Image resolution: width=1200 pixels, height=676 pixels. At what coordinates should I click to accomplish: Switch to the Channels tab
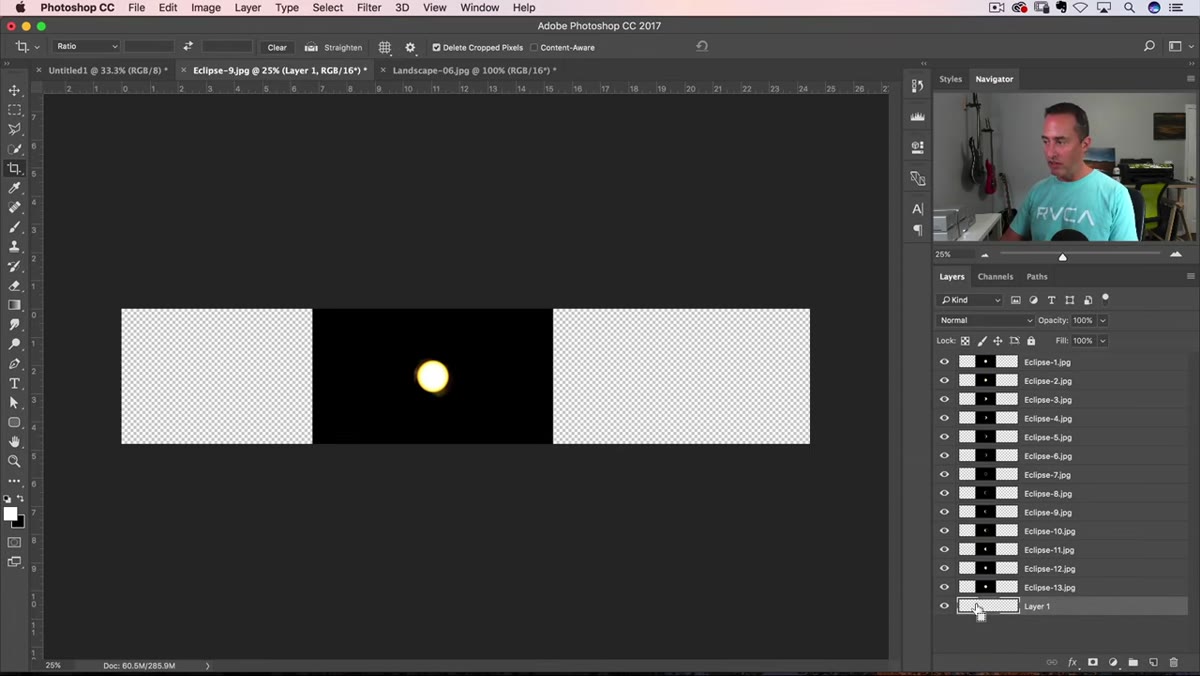coord(995,277)
